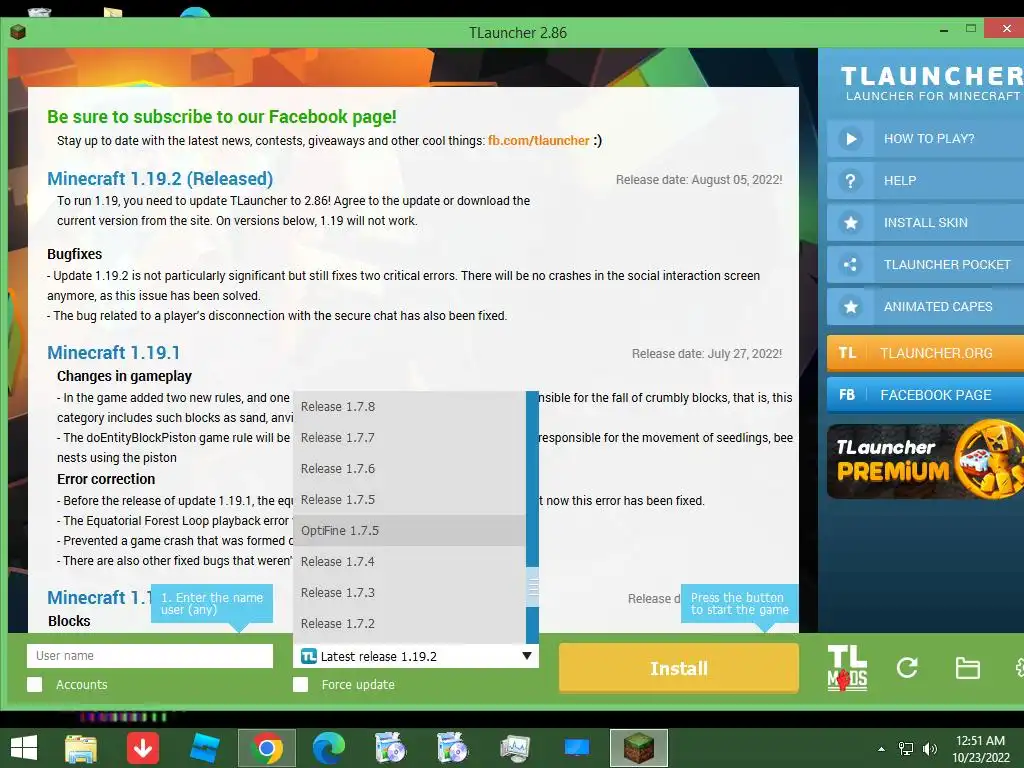Open the first disc installer taskbar icon
Viewport: 1024px width, 768px height.
391,748
